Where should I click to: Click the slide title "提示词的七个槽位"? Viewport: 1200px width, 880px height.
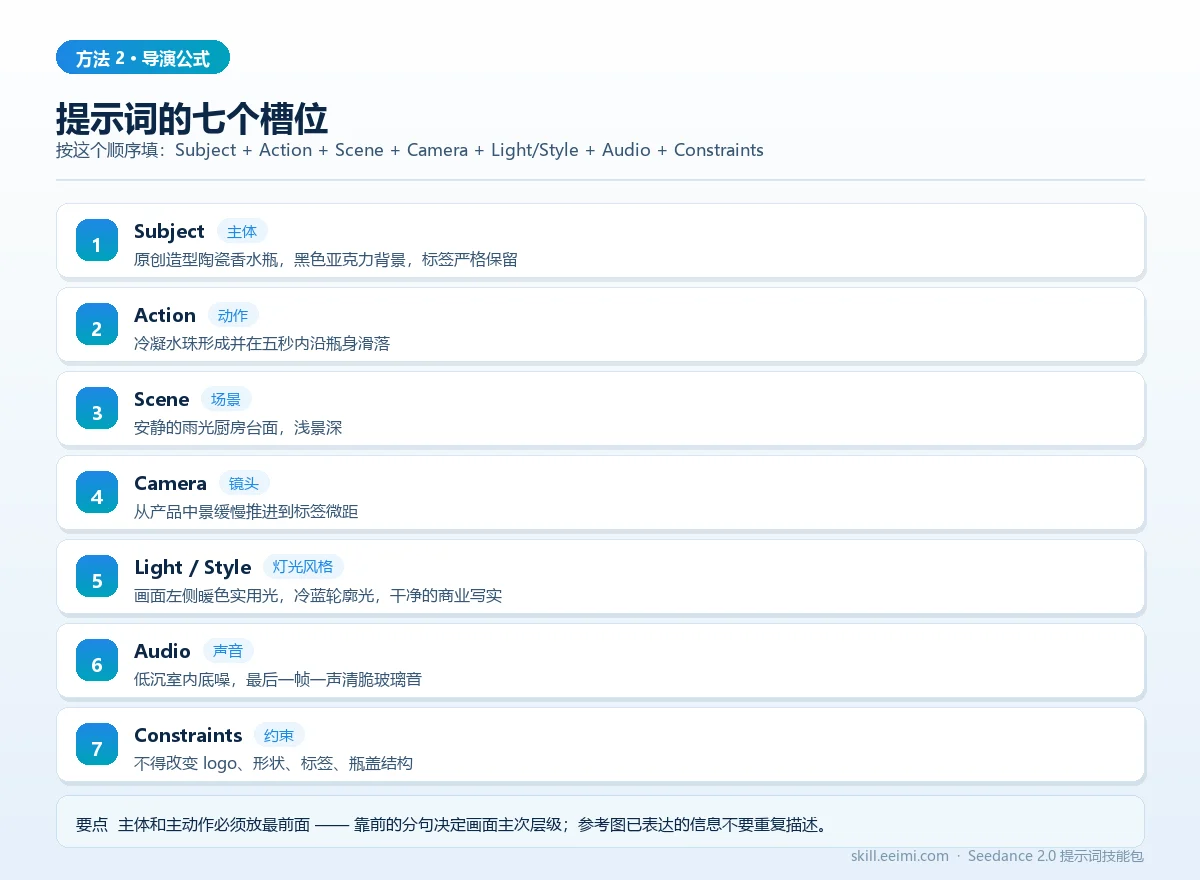pos(192,118)
